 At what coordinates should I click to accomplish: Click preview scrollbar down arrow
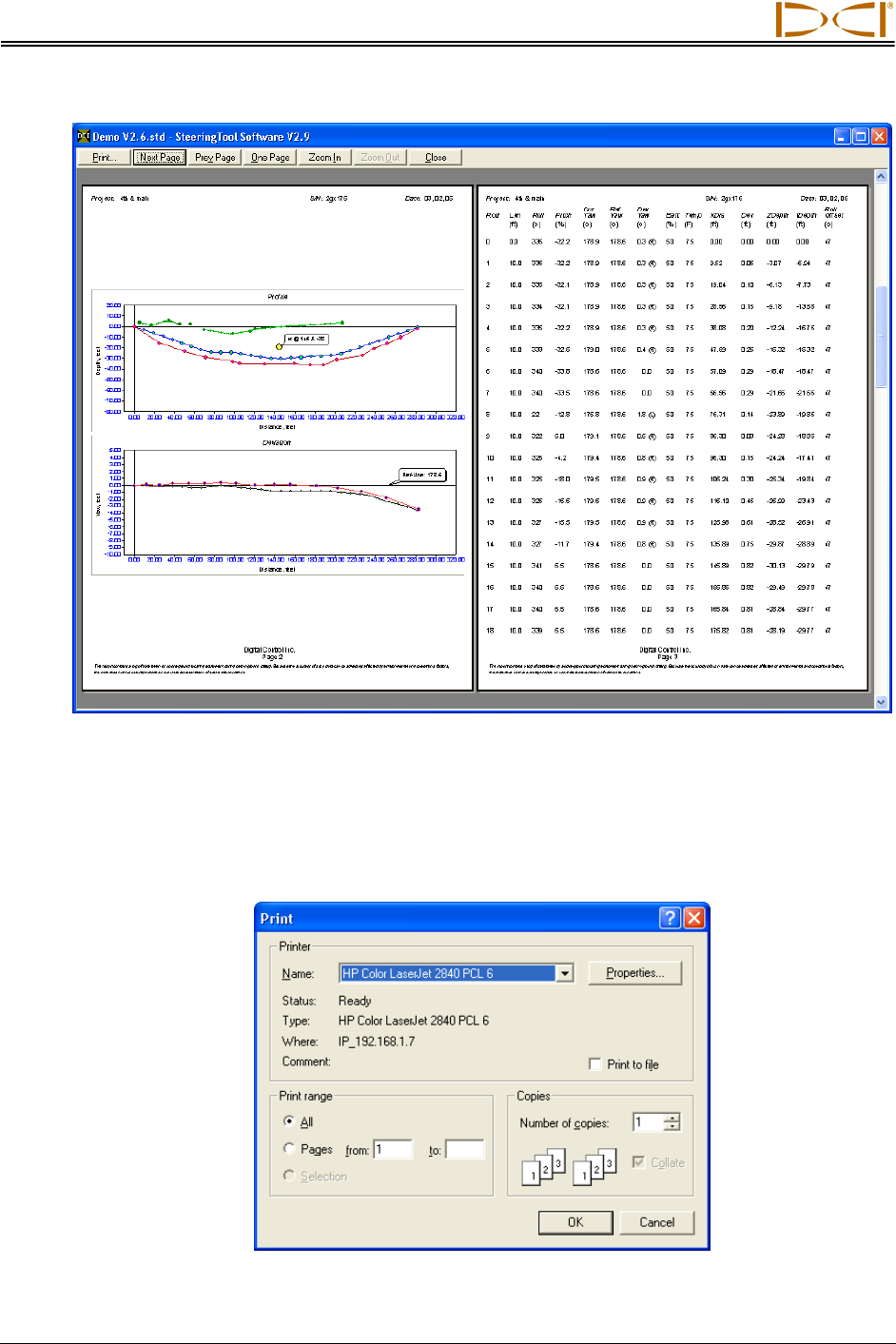point(881,702)
